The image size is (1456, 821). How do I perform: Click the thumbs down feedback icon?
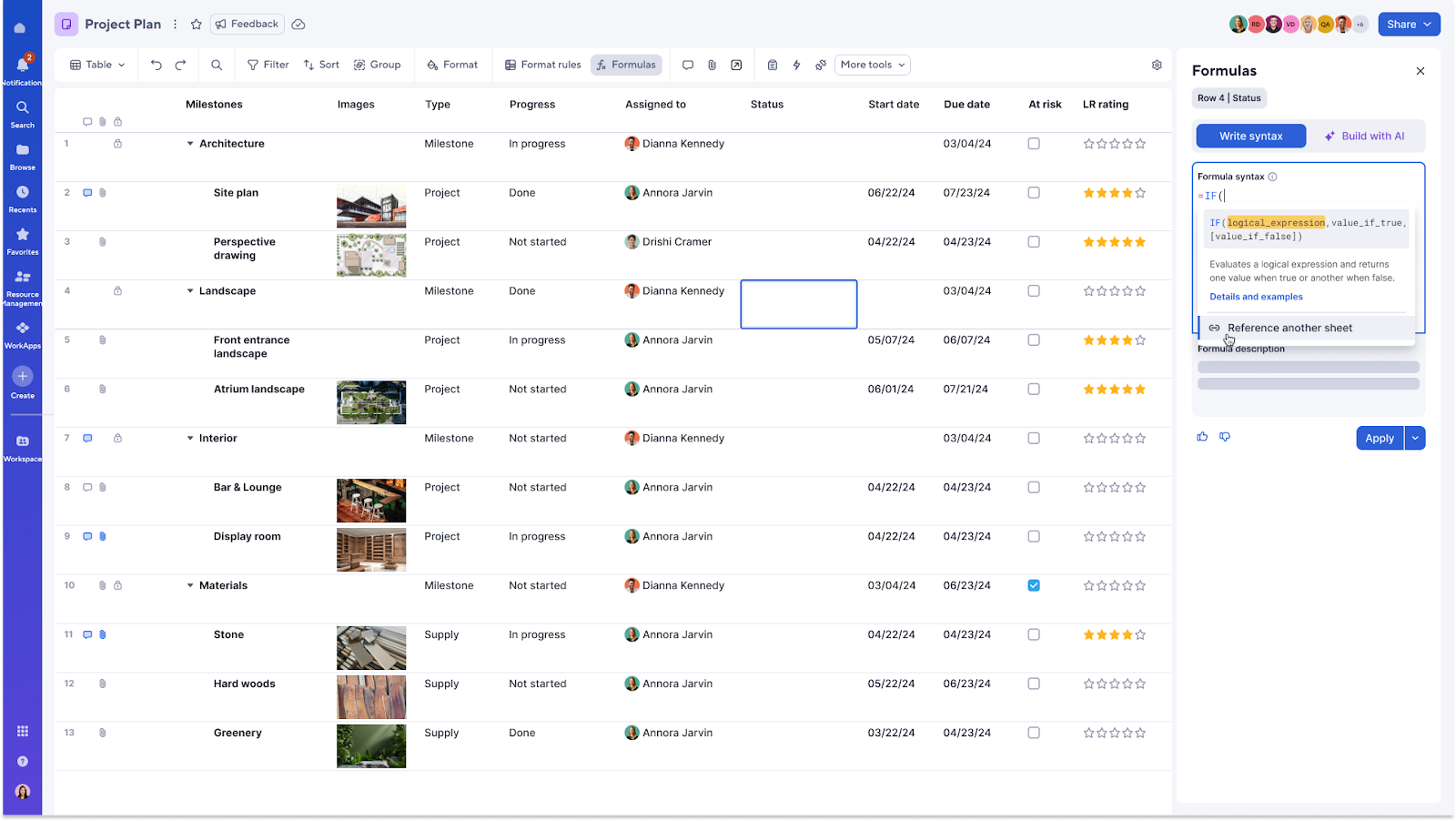[x=1225, y=437]
